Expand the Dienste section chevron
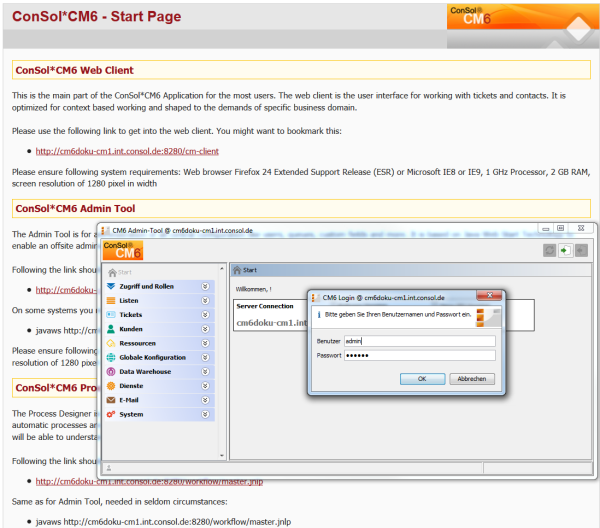600x528 pixels. pyautogui.click(x=205, y=386)
